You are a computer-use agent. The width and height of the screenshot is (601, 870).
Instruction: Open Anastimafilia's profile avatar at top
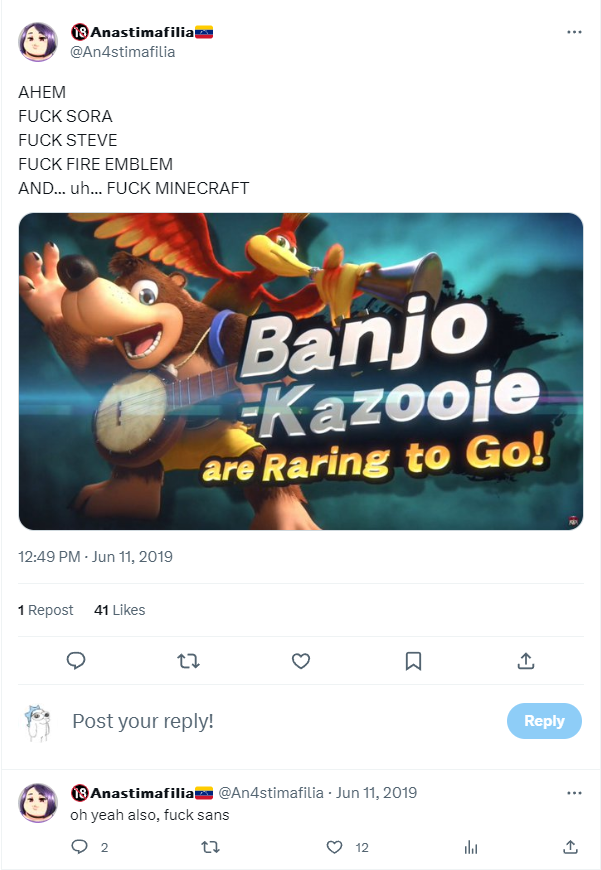click(38, 41)
